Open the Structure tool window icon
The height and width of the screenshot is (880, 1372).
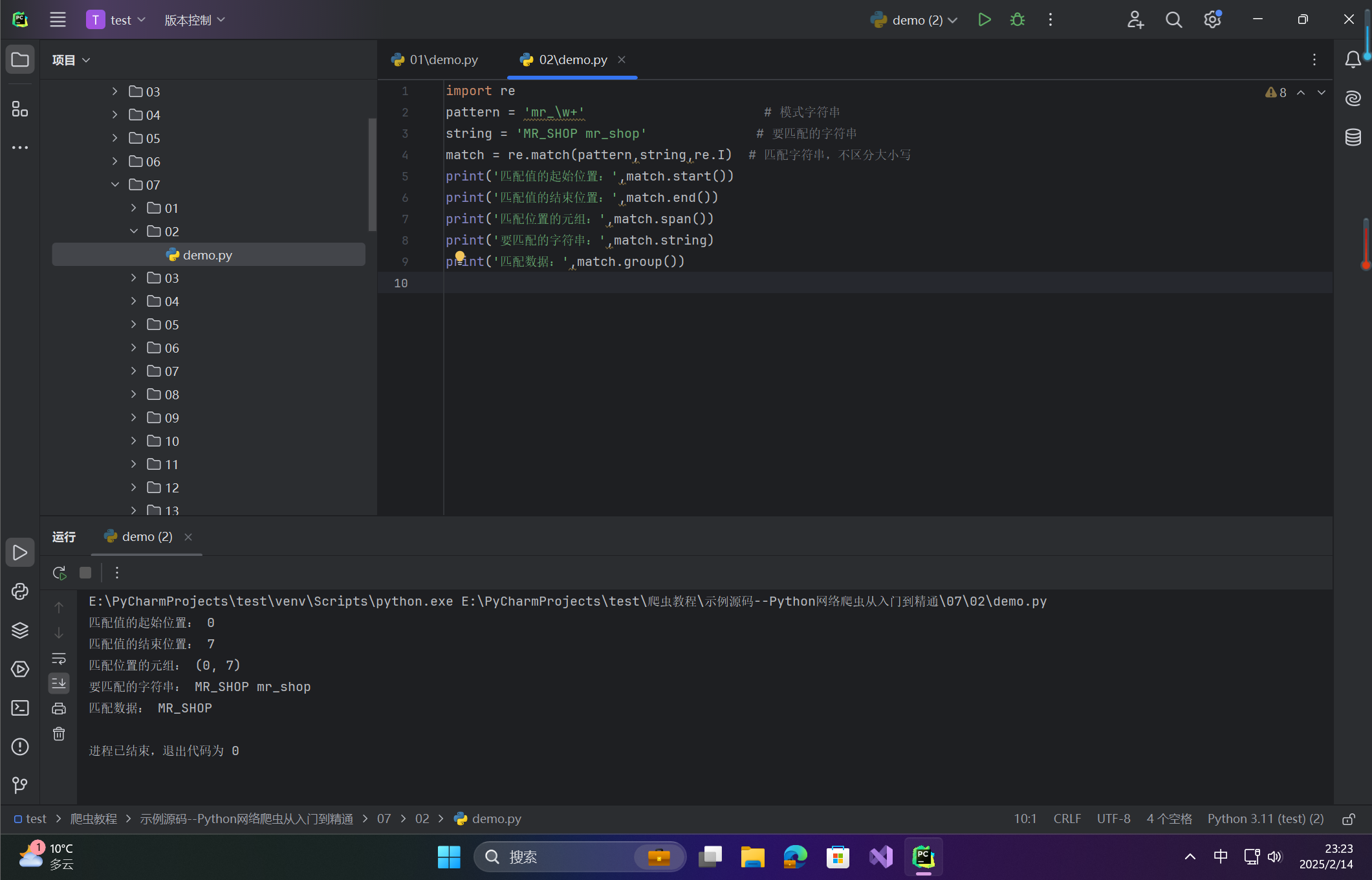click(20, 109)
